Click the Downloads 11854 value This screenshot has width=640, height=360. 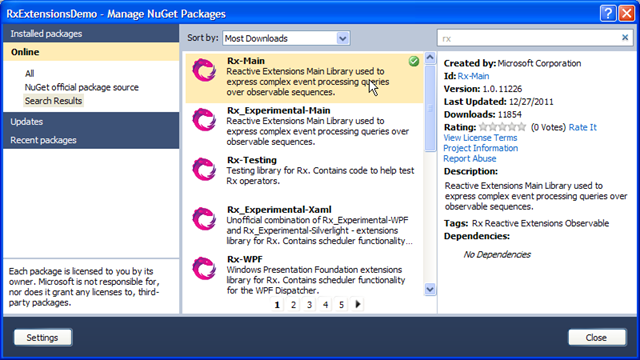click(510, 115)
